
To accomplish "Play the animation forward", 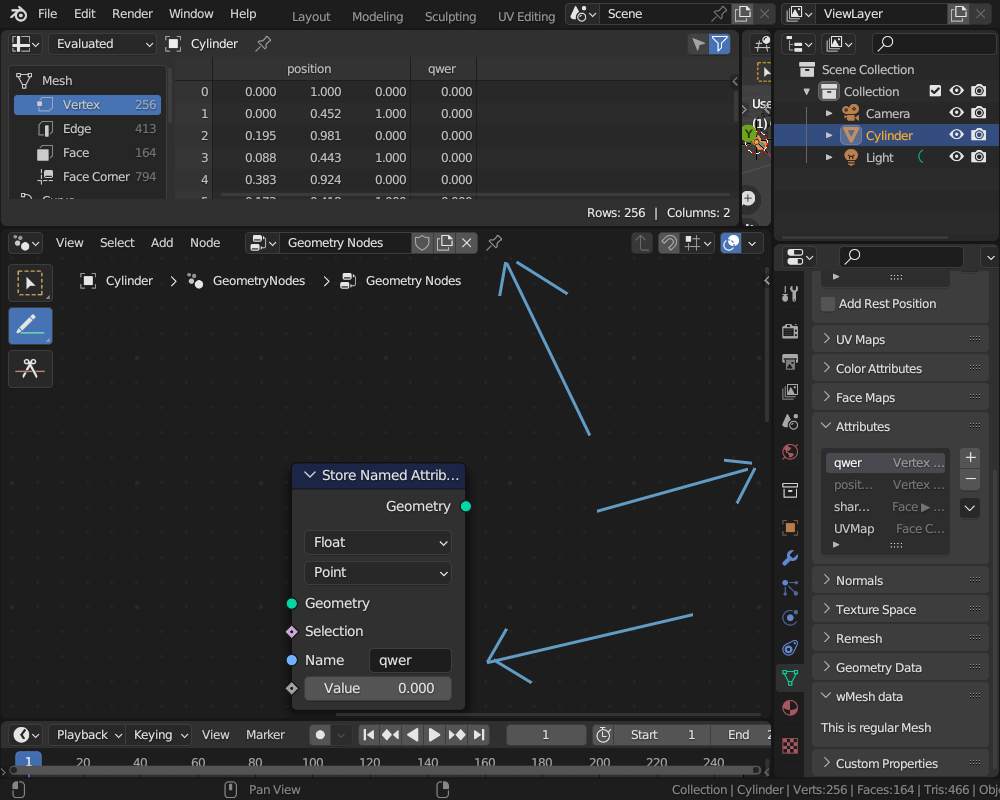I will [x=434, y=735].
